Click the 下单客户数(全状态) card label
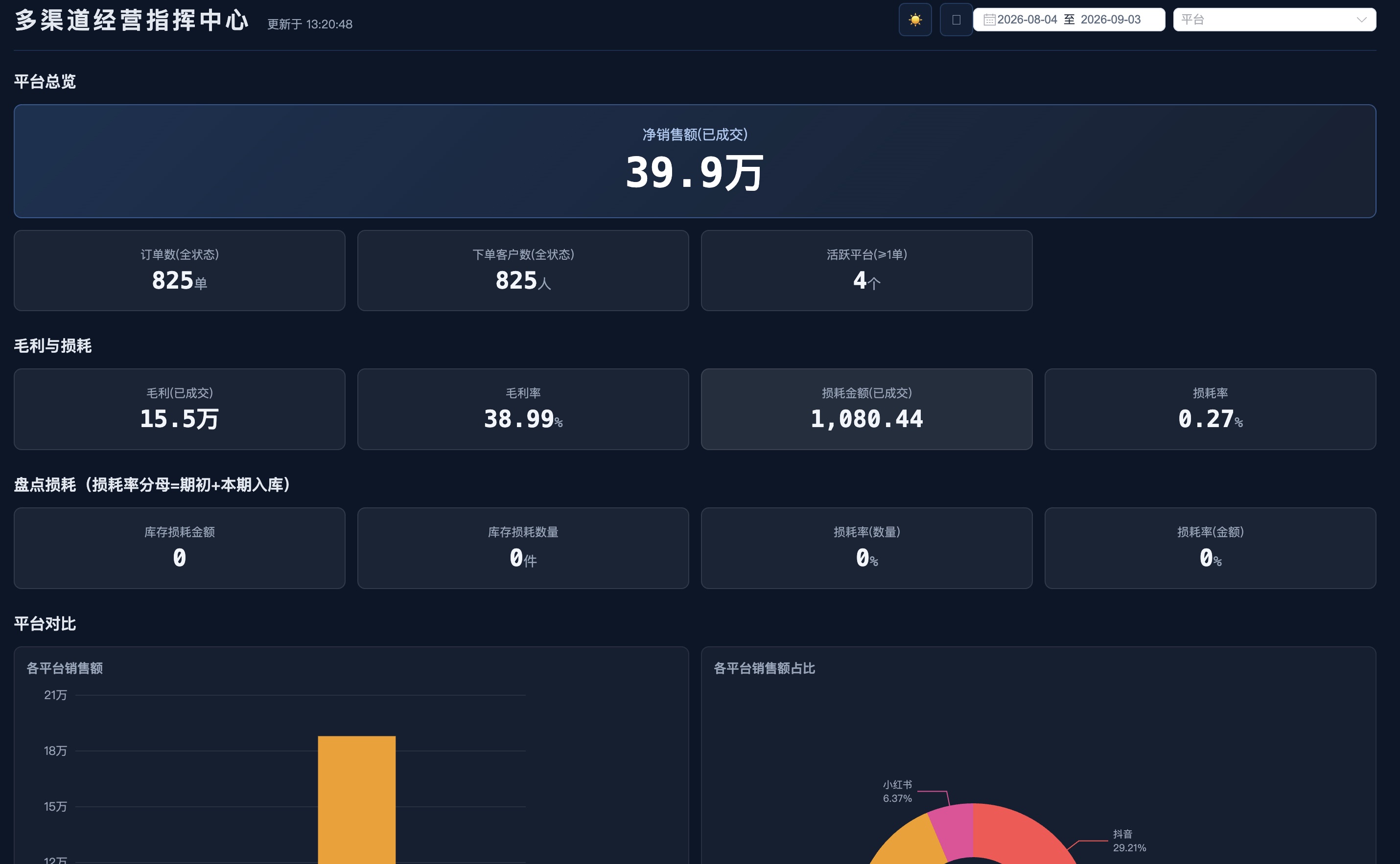The height and width of the screenshot is (864, 1400). click(523, 254)
